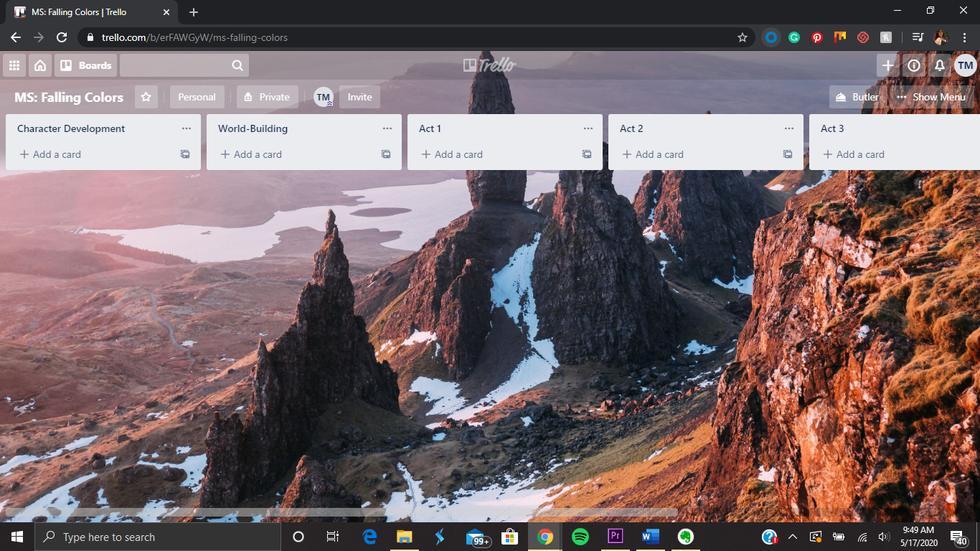Open the information icon in header

[913, 66]
